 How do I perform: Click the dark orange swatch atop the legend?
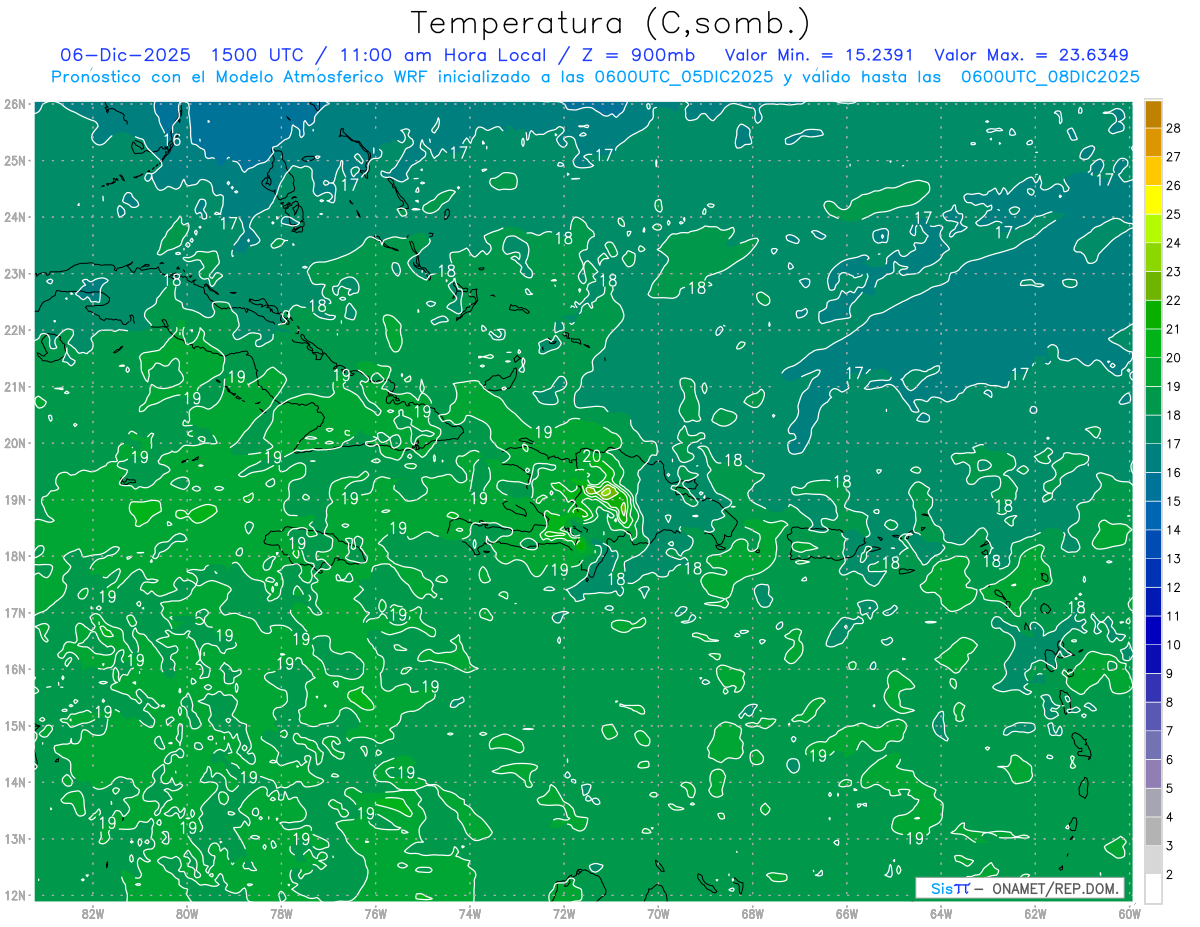click(x=1153, y=114)
